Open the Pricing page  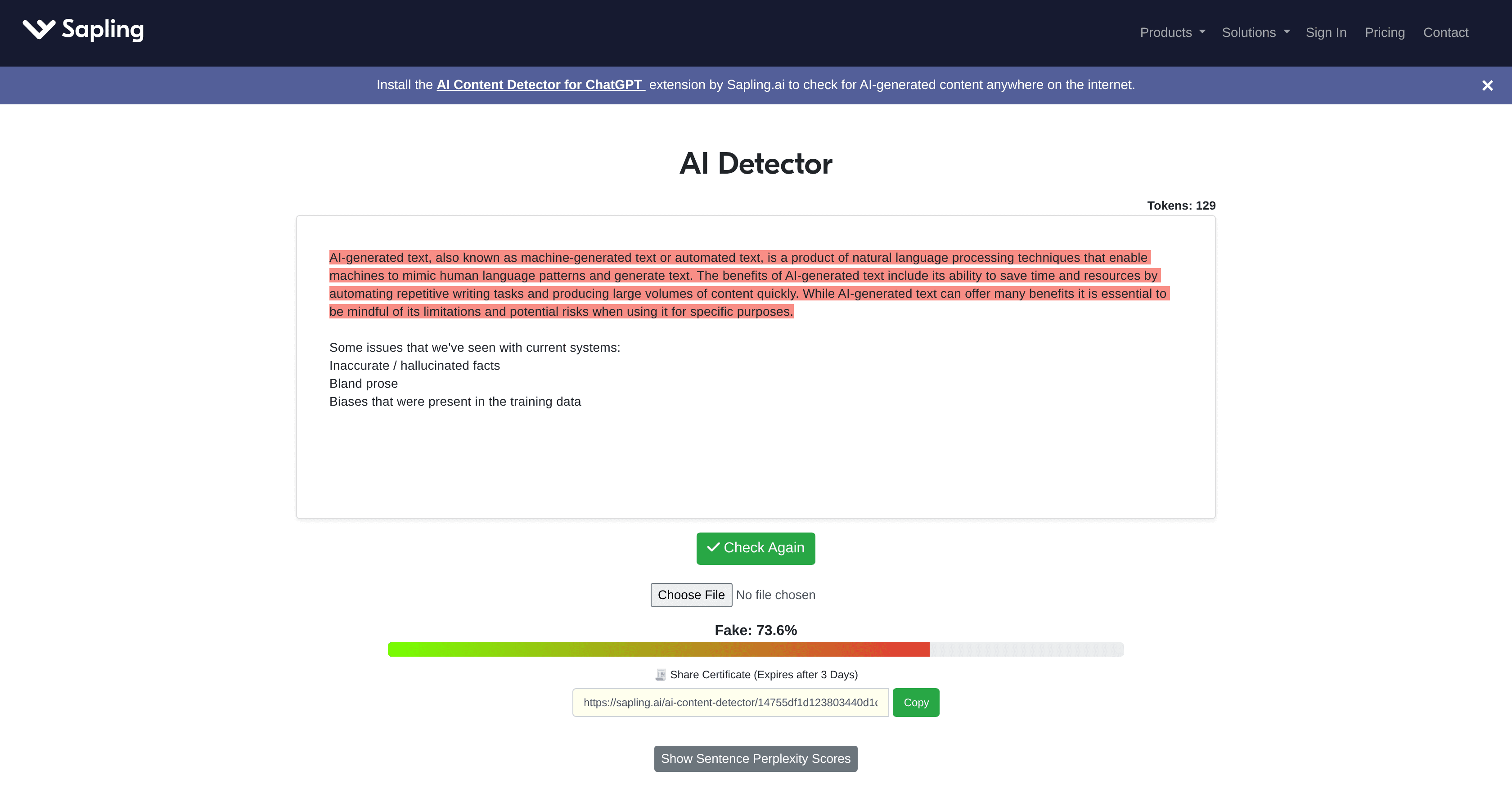(x=1385, y=32)
